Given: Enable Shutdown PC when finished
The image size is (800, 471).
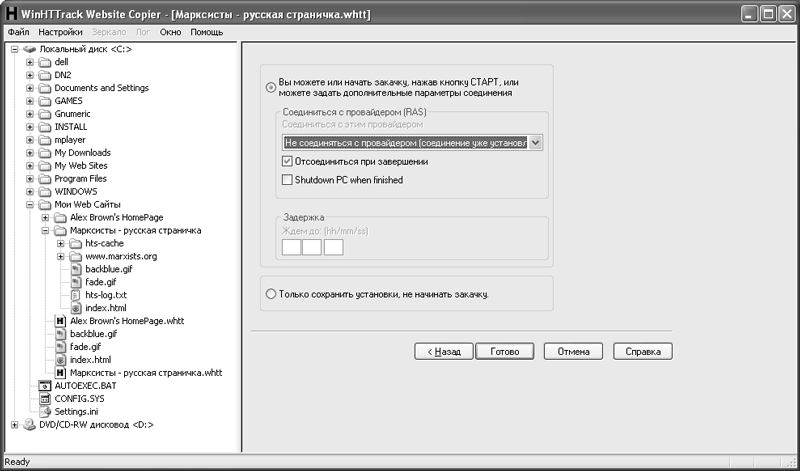Looking at the screenshot, I should click(x=288, y=180).
